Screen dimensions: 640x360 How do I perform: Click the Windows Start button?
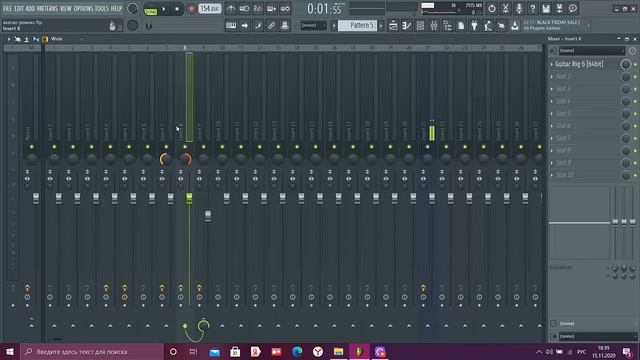pyautogui.click(x=9, y=351)
